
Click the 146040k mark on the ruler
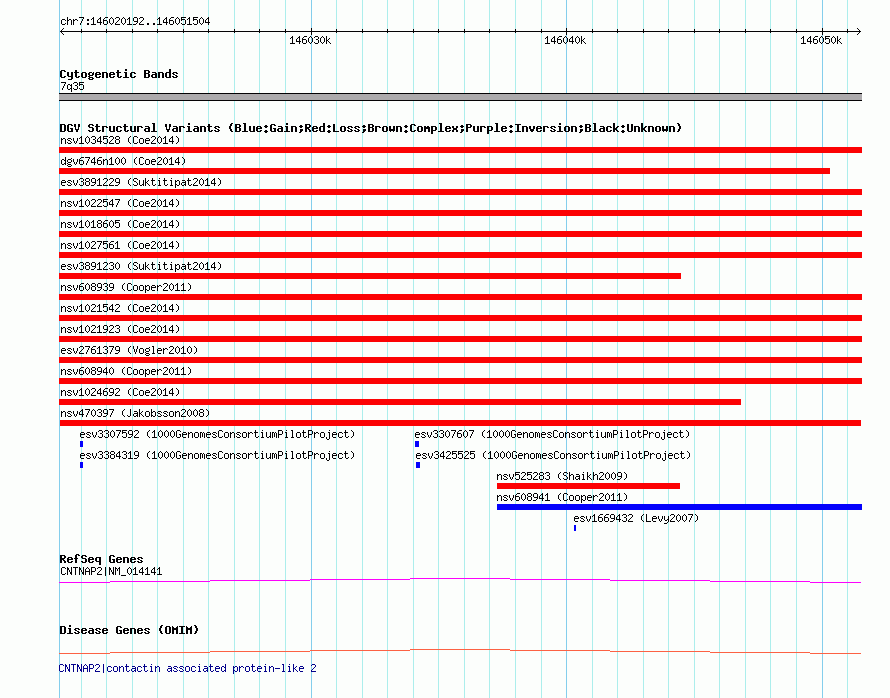click(x=565, y=41)
